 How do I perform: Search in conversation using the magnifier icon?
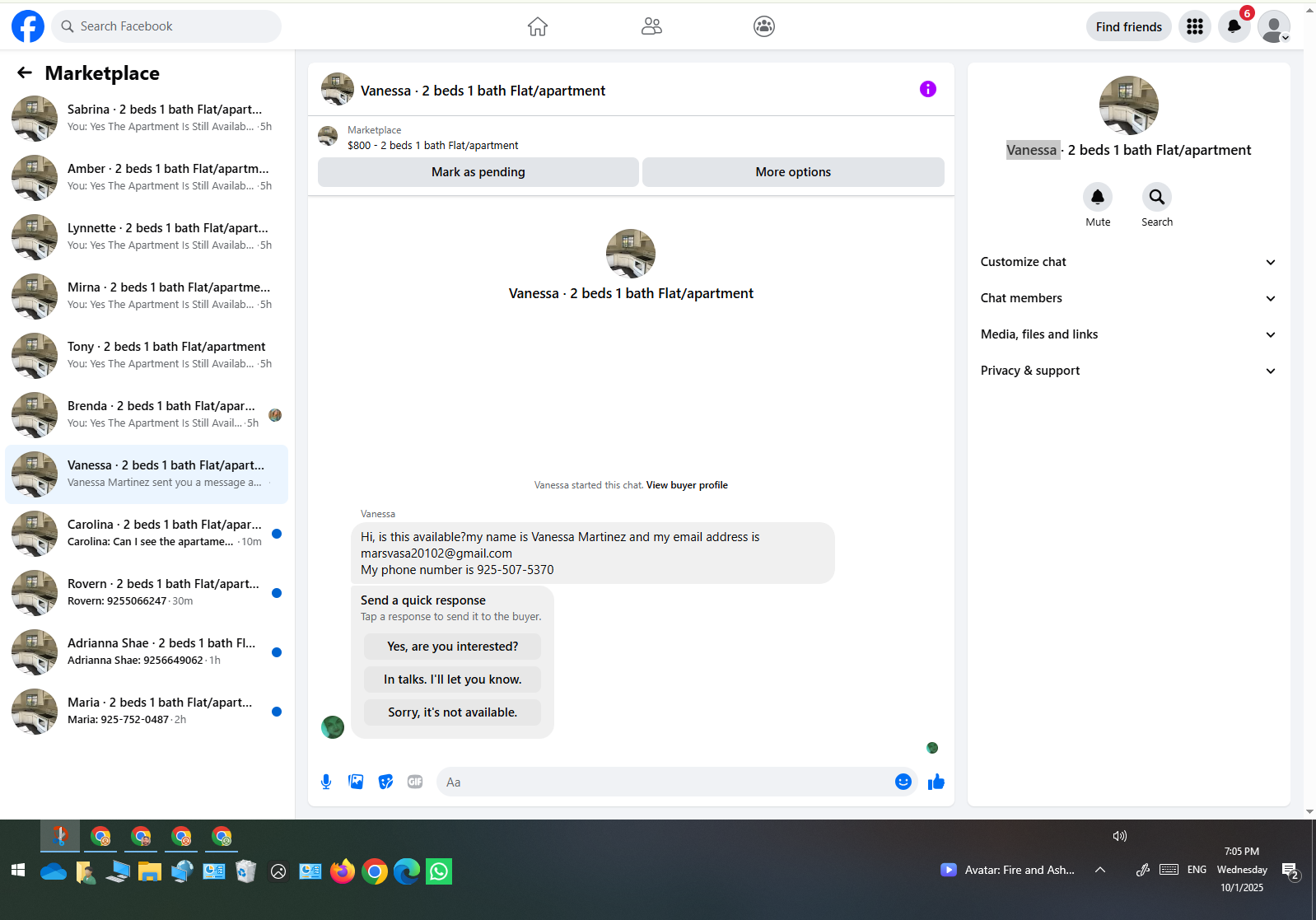point(1157,197)
